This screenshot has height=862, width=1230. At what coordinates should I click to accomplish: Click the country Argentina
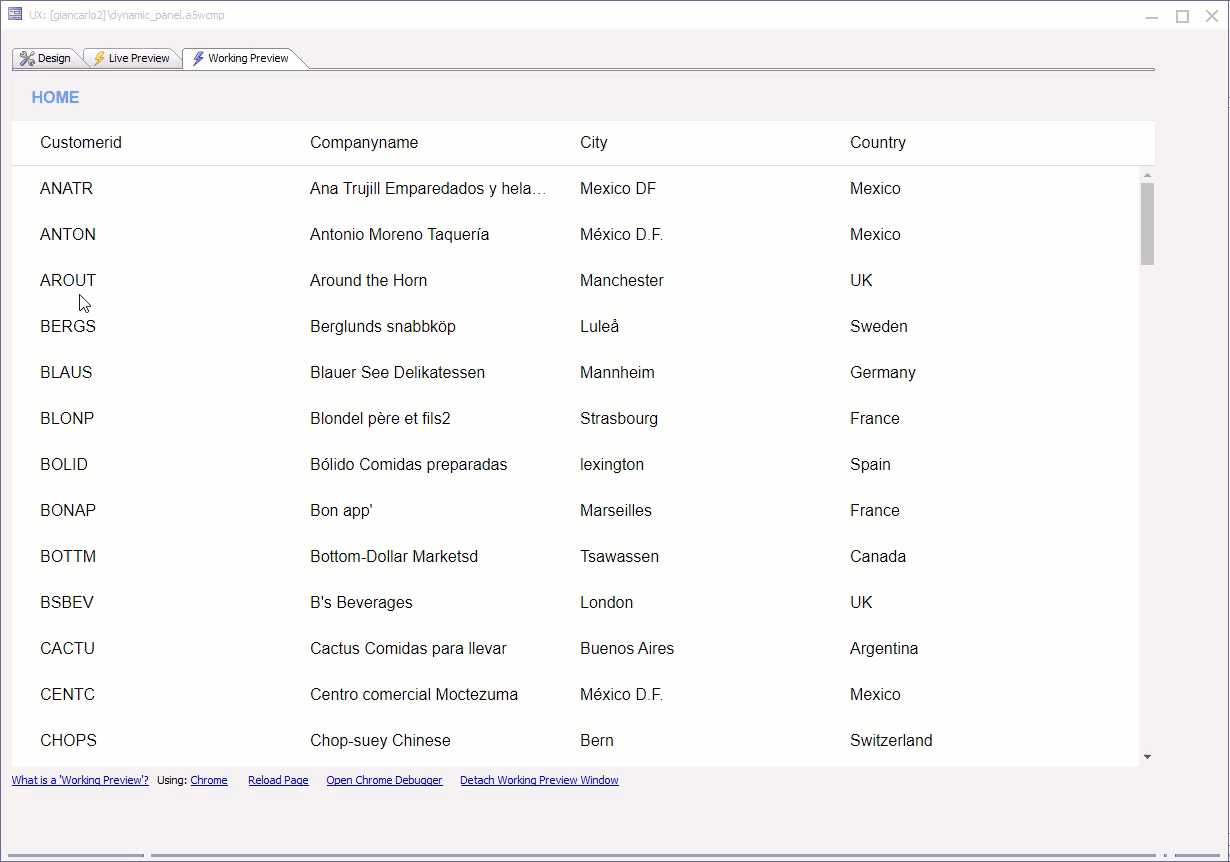[884, 648]
